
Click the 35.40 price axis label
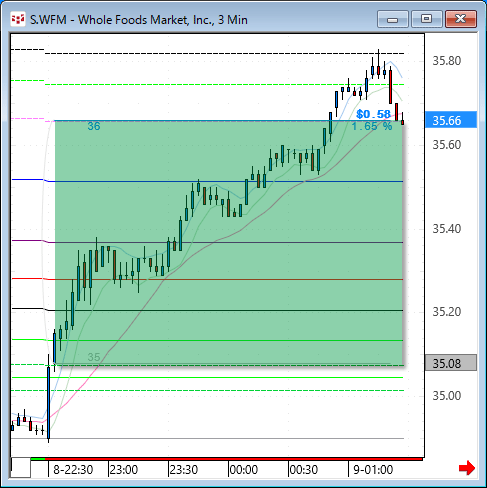(447, 229)
